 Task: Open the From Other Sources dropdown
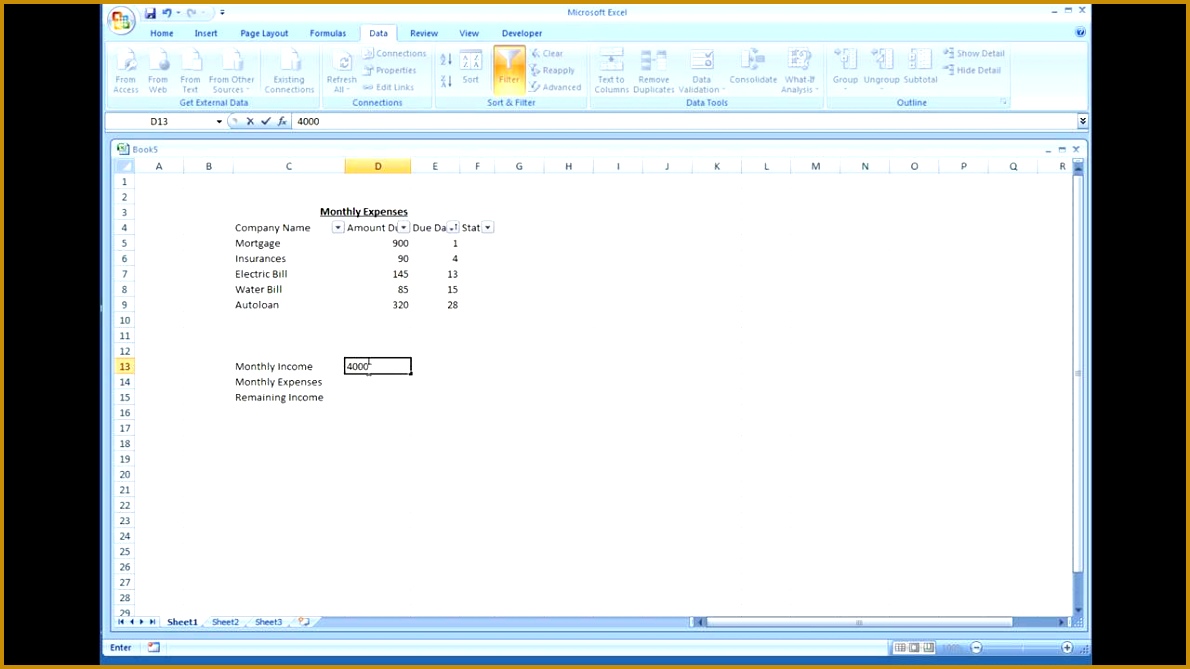pos(231,71)
